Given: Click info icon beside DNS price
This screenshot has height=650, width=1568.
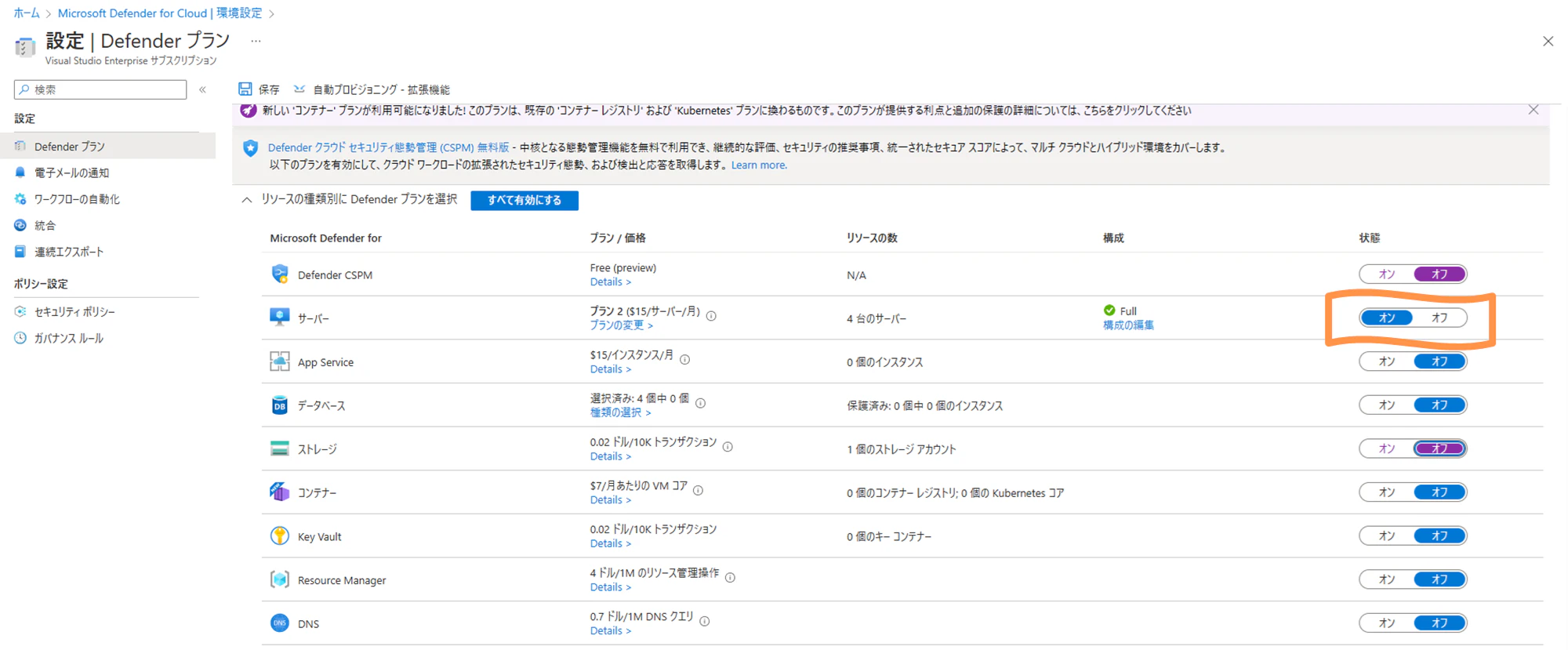Looking at the screenshot, I should click(x=704, y=621).
